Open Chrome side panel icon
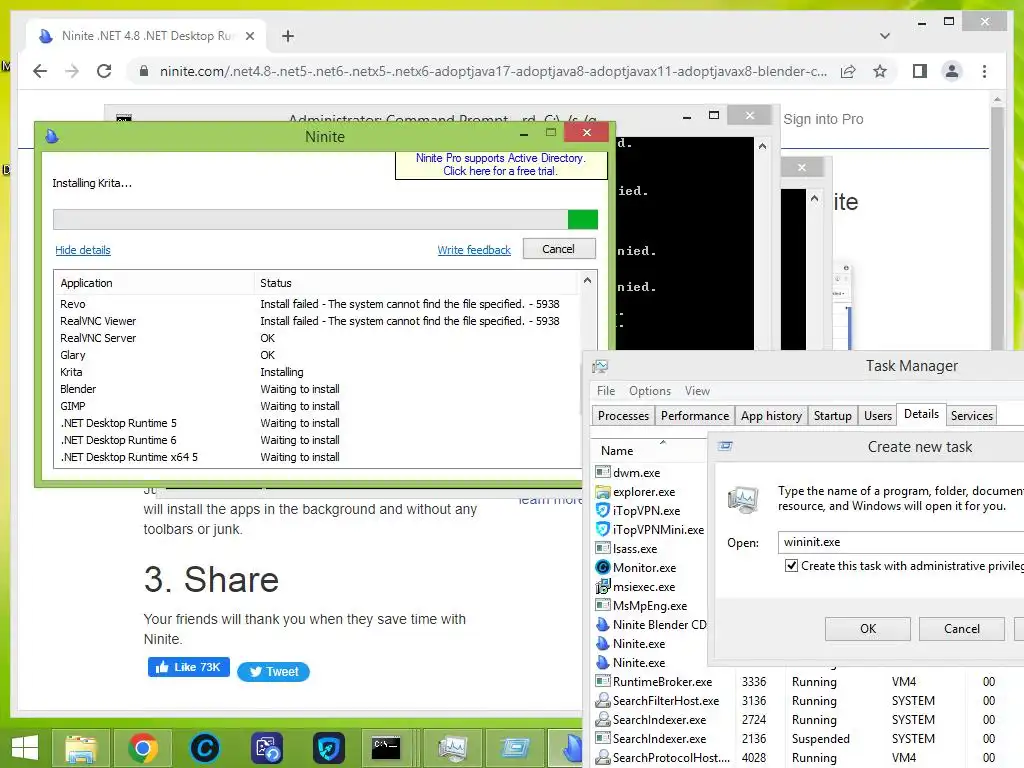Viewport: 1024px width, 768px height. [920, 71]
